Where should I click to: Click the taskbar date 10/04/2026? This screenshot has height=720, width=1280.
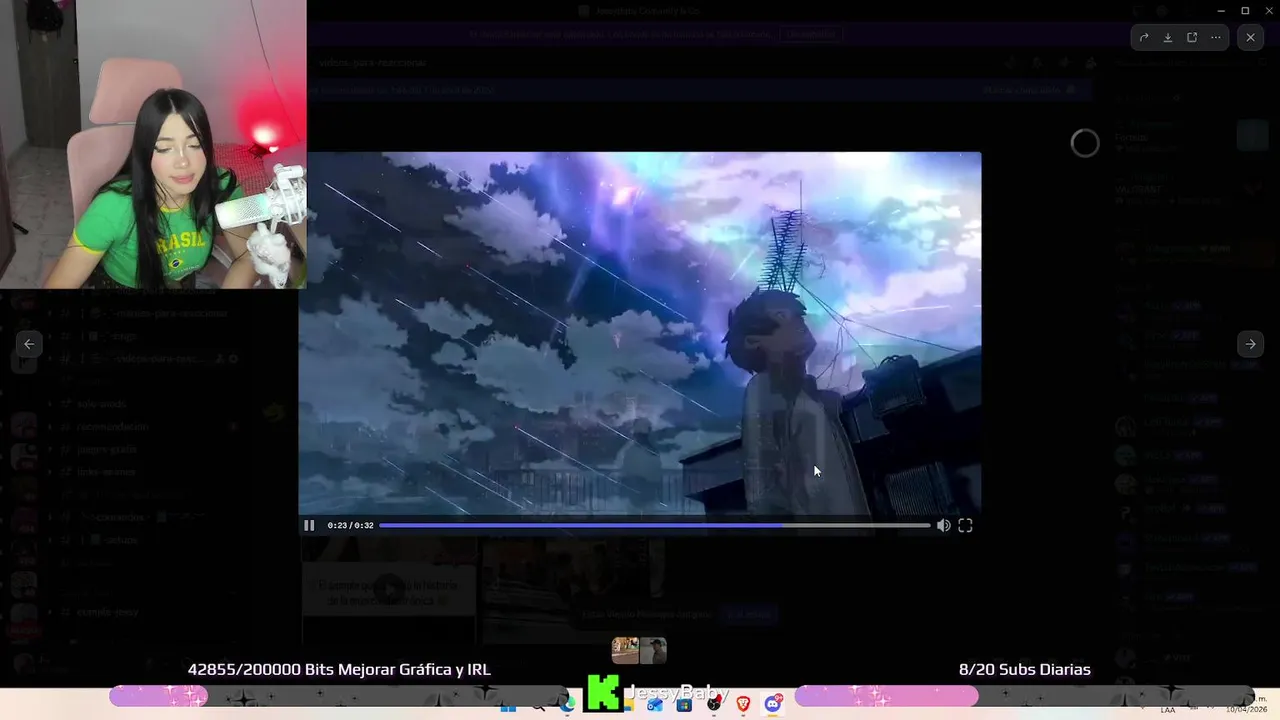tap(1249, 709)
